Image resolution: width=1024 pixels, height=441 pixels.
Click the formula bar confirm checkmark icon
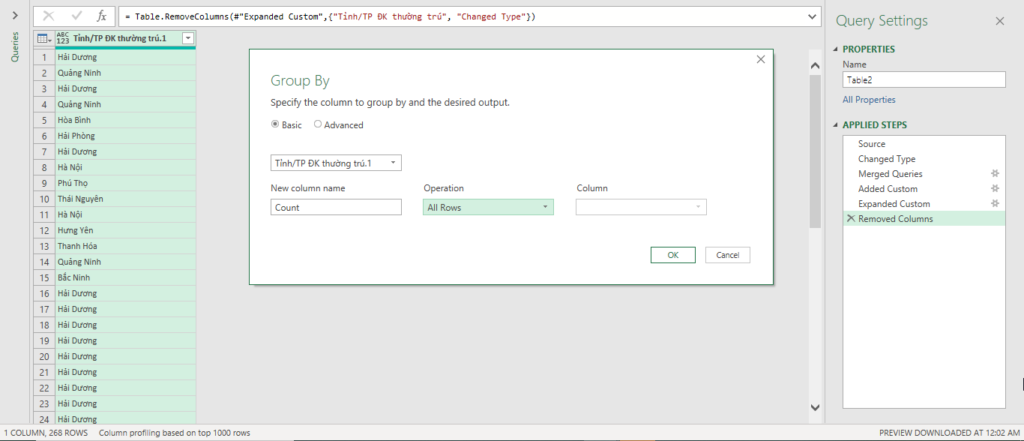(x=77, y=17)
